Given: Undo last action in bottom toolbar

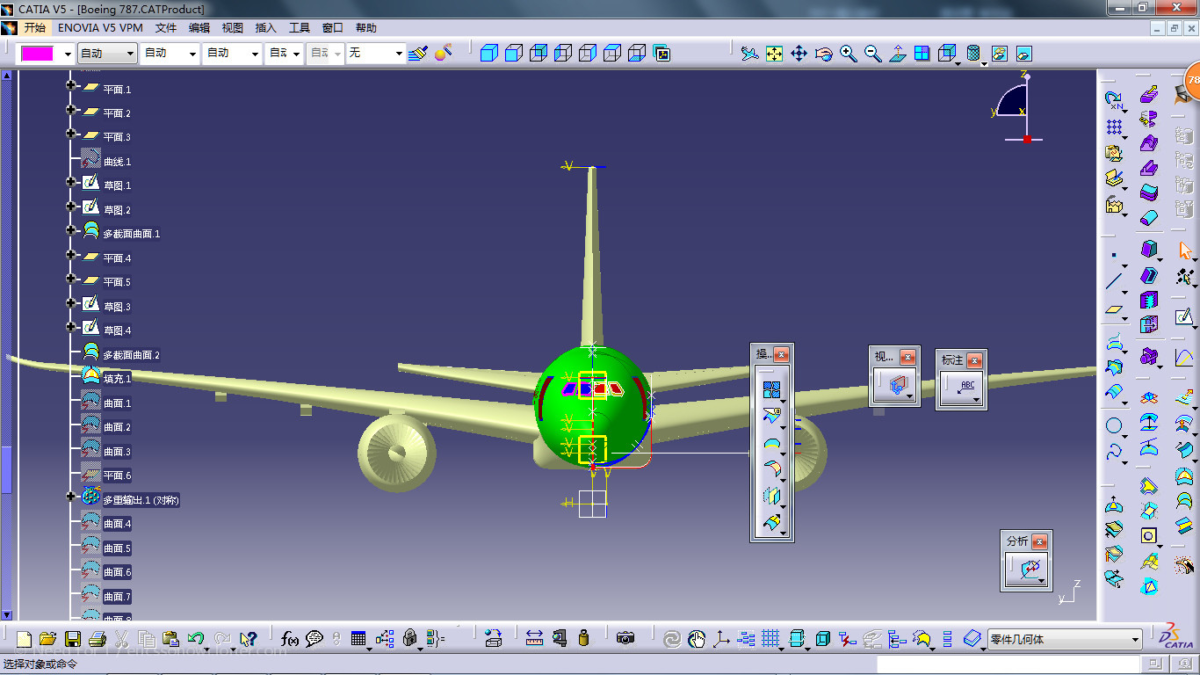Looking at the screenshot, I should [196, 638].
